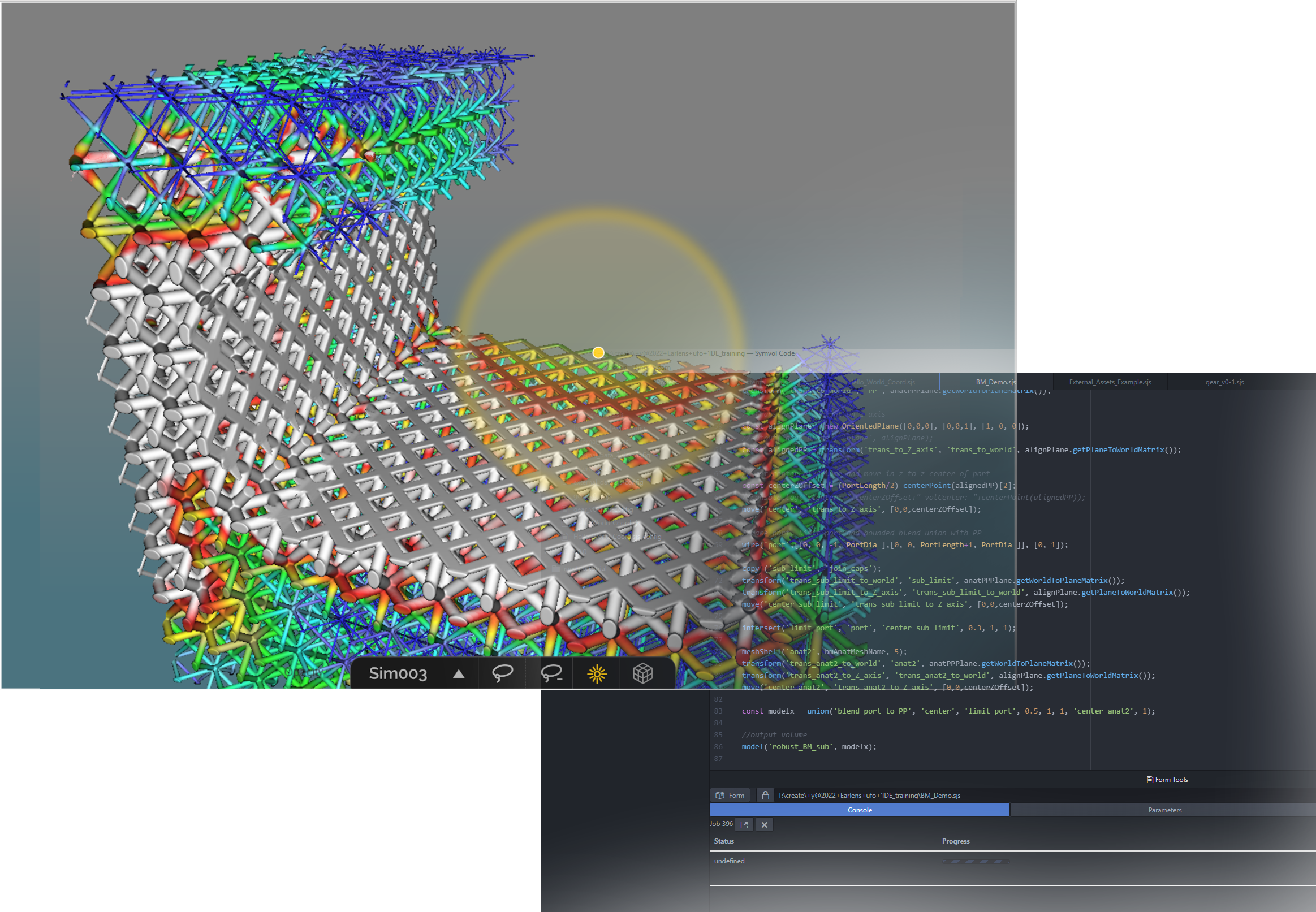Click the Progress column header
The height and width of the screenshot is (912, 1316).
(955, 841)
